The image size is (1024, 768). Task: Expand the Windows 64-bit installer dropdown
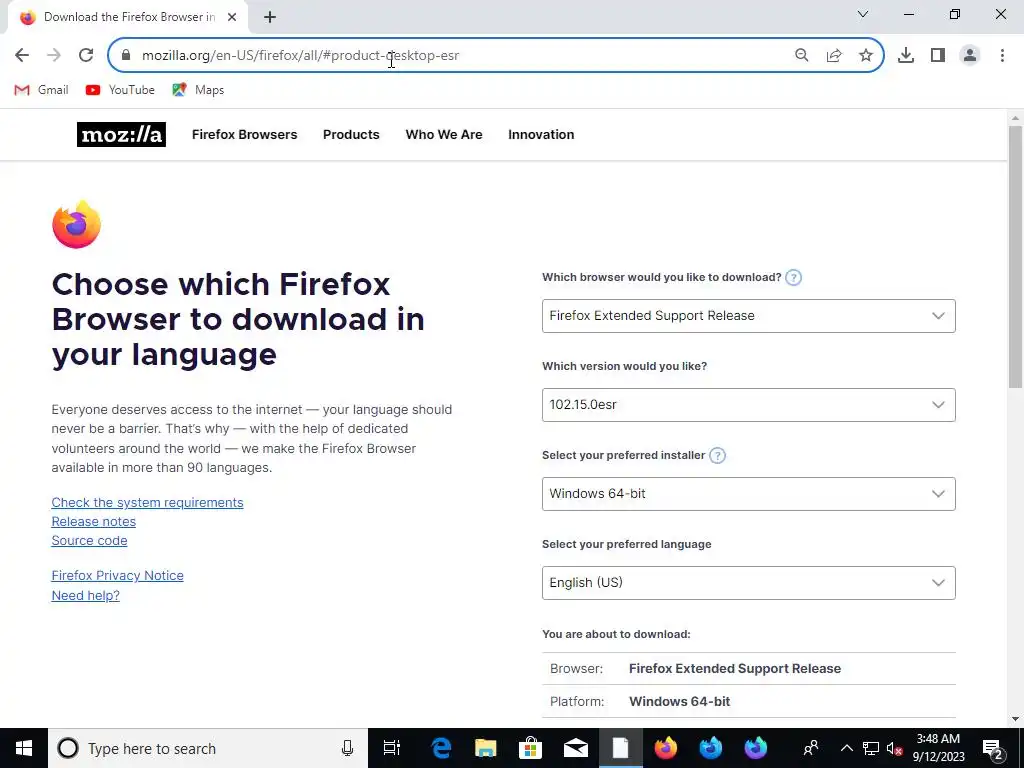click(748, 494)
